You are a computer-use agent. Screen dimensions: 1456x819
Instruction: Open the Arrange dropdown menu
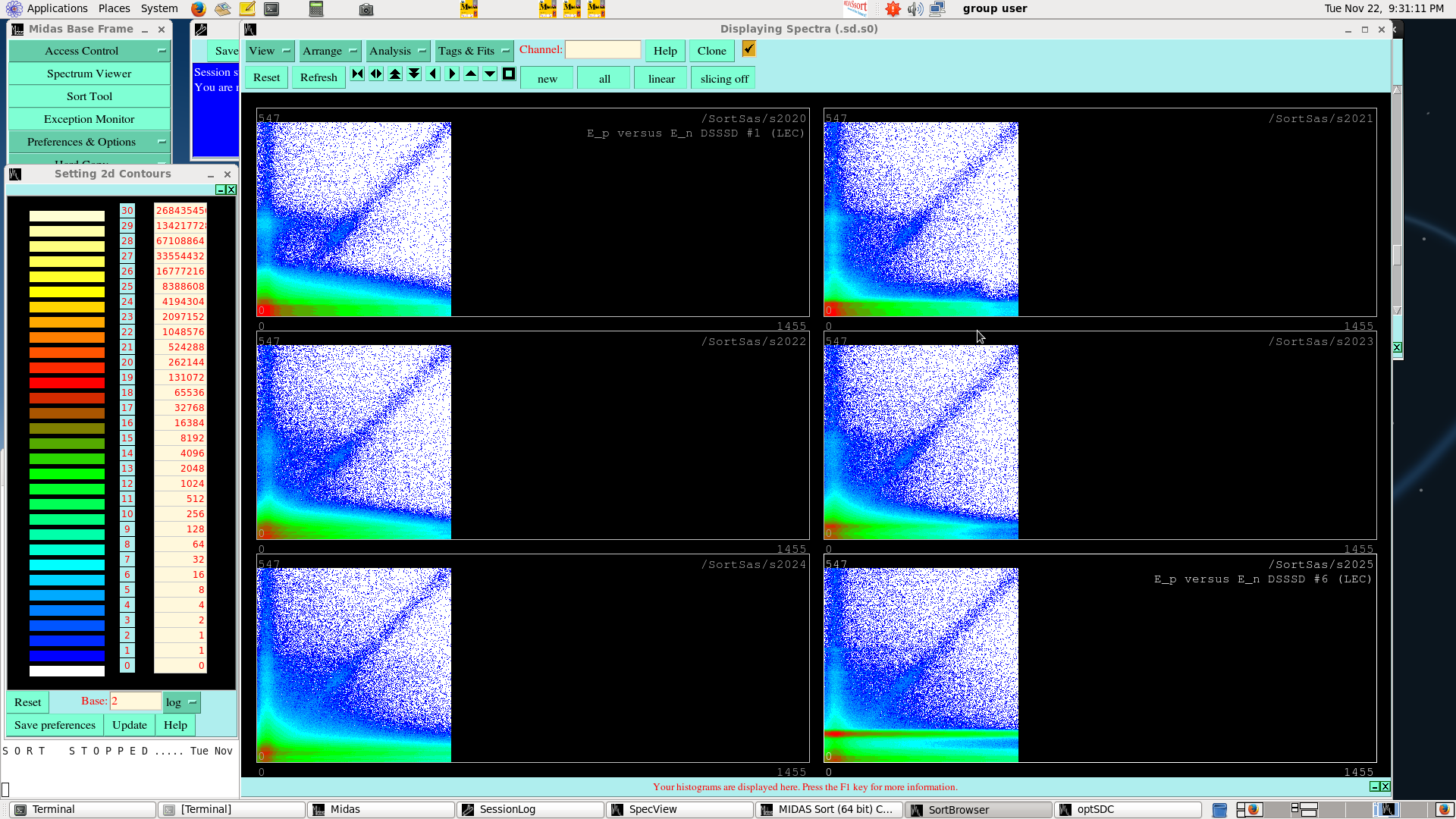click(330, 51)
